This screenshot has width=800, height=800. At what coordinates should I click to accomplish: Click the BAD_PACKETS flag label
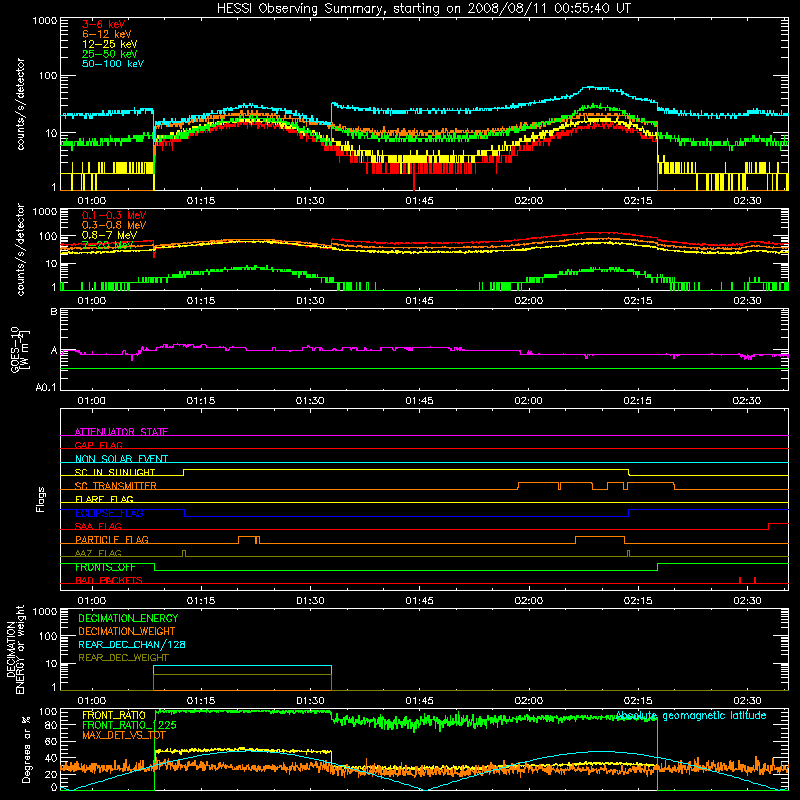(109, 581)
